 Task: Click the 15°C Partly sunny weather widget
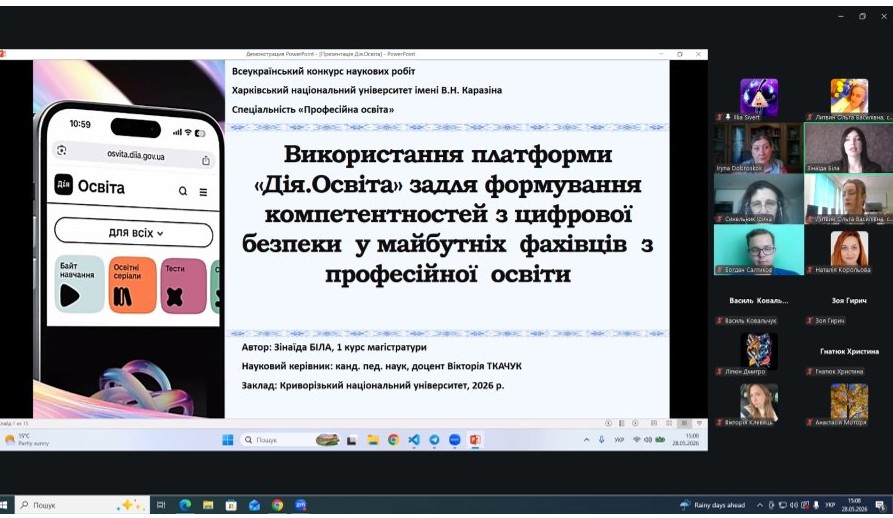tap(27, 439)
